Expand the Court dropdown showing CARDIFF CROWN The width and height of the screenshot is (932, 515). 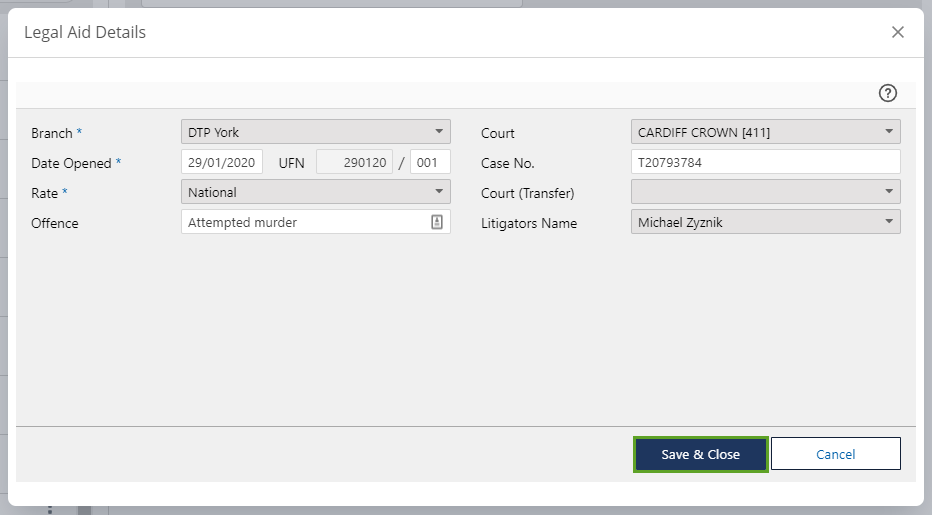(x=765, y=132)
